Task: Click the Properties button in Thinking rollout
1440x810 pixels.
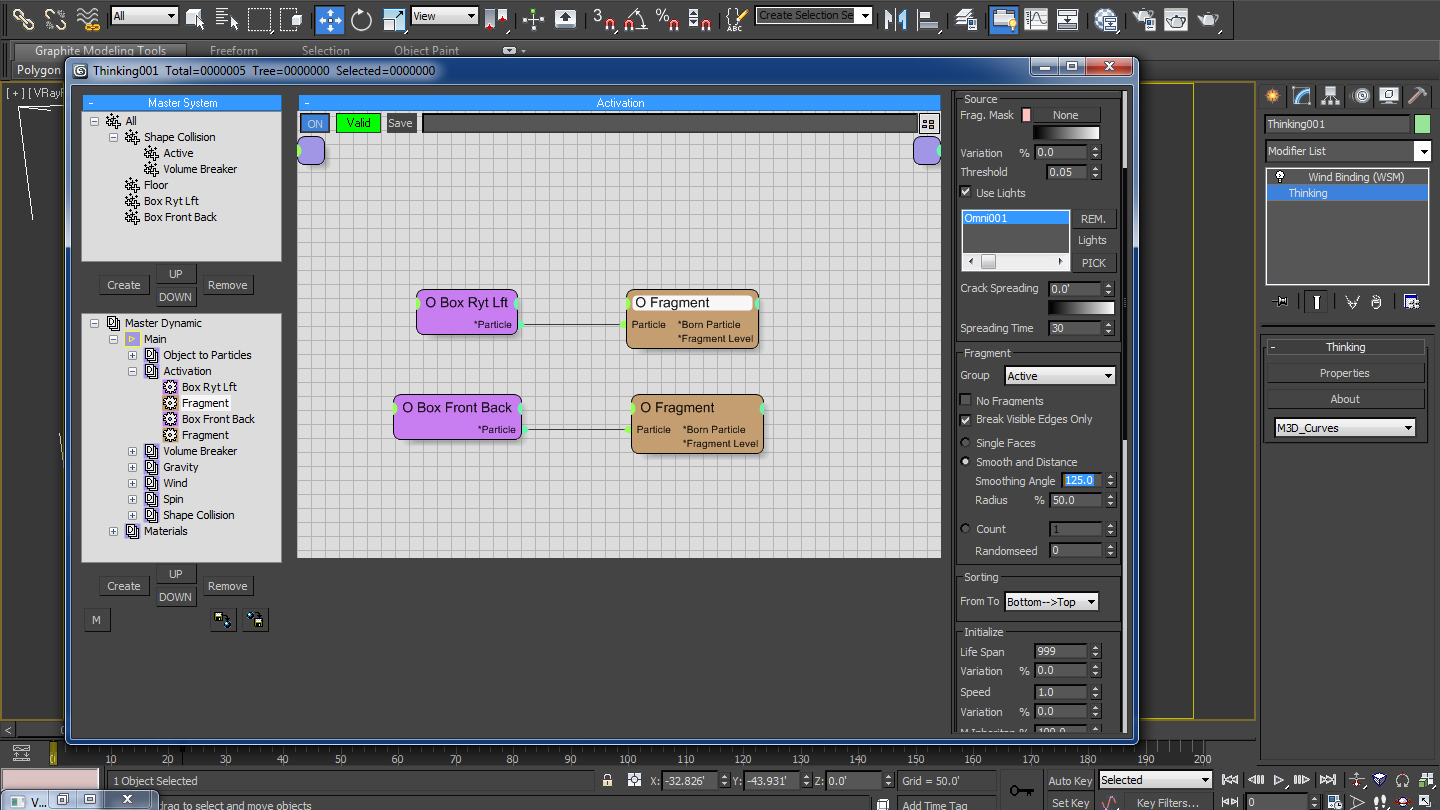Action: coord(1345,373)
